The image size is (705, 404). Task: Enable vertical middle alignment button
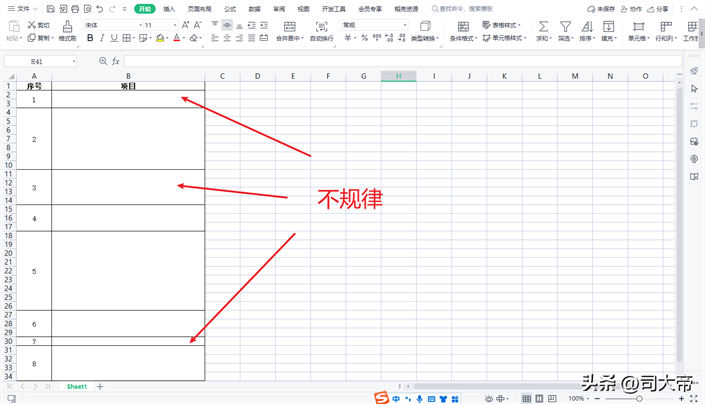pos(227,25)
